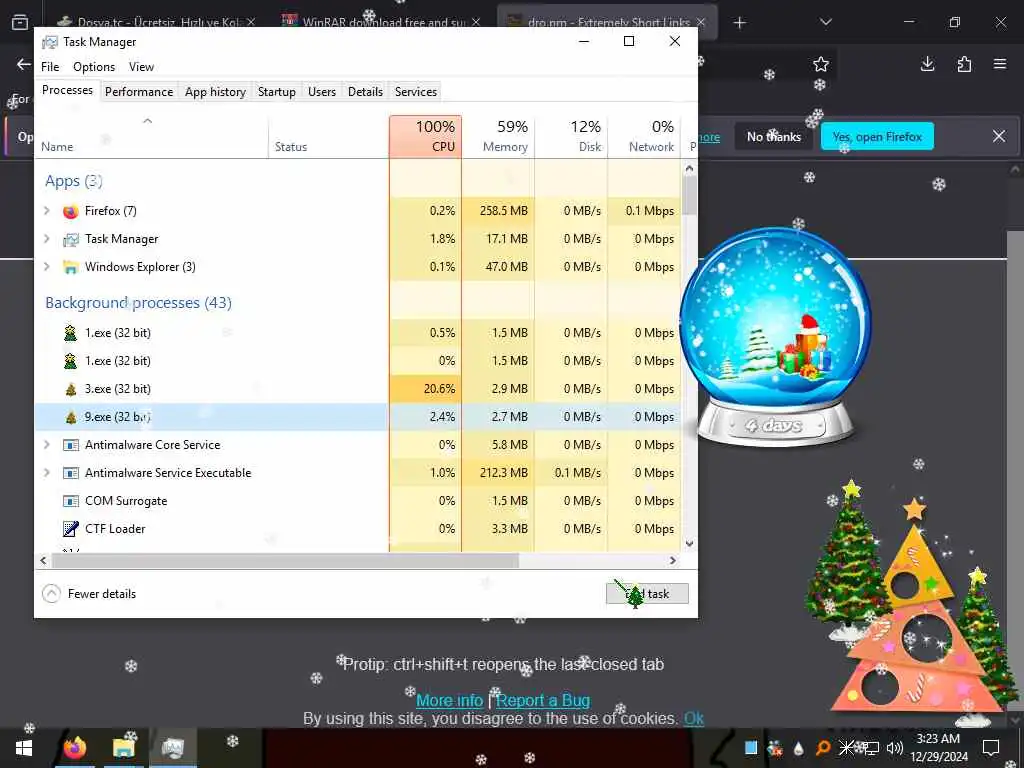Click Firefox icon on the taskbar
The image size is (1024, 768).
click(x=75, y=748)
